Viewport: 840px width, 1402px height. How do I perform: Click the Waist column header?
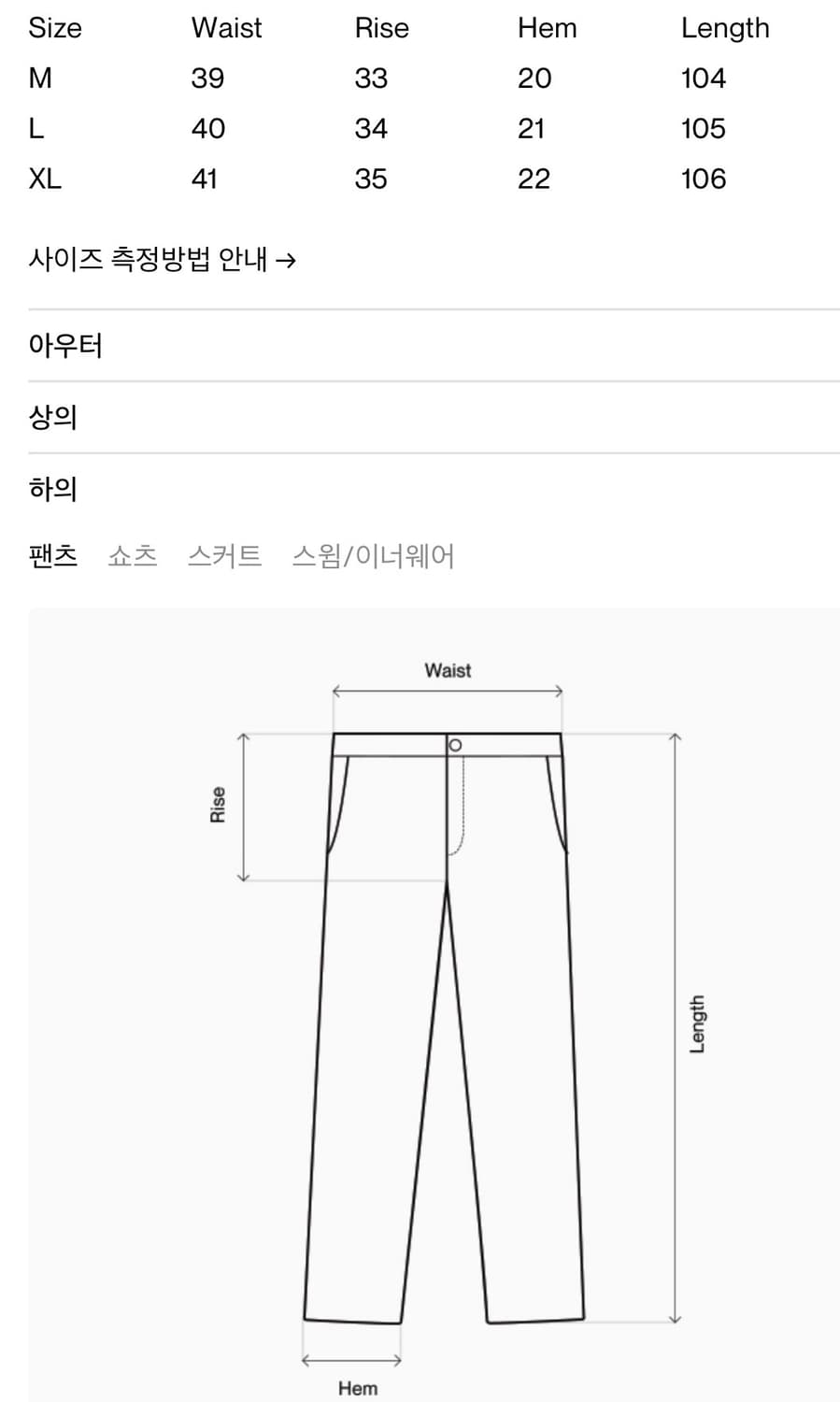pos(225,27)
